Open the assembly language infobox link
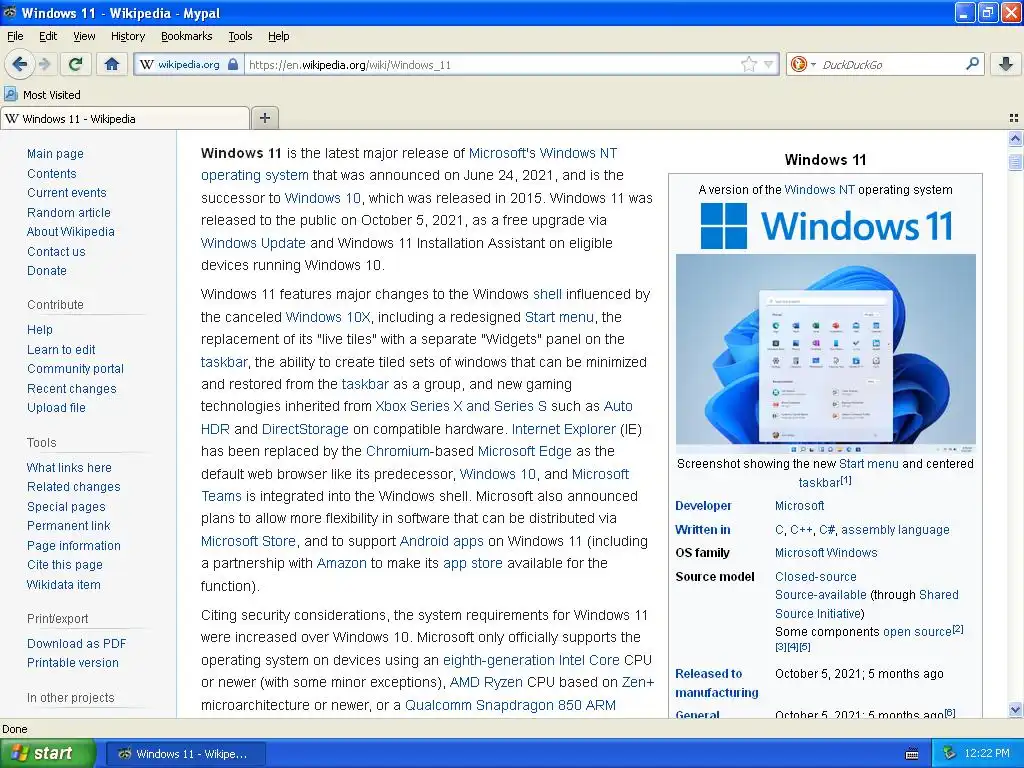1024x768 pixels. click(x=895, y=530)
